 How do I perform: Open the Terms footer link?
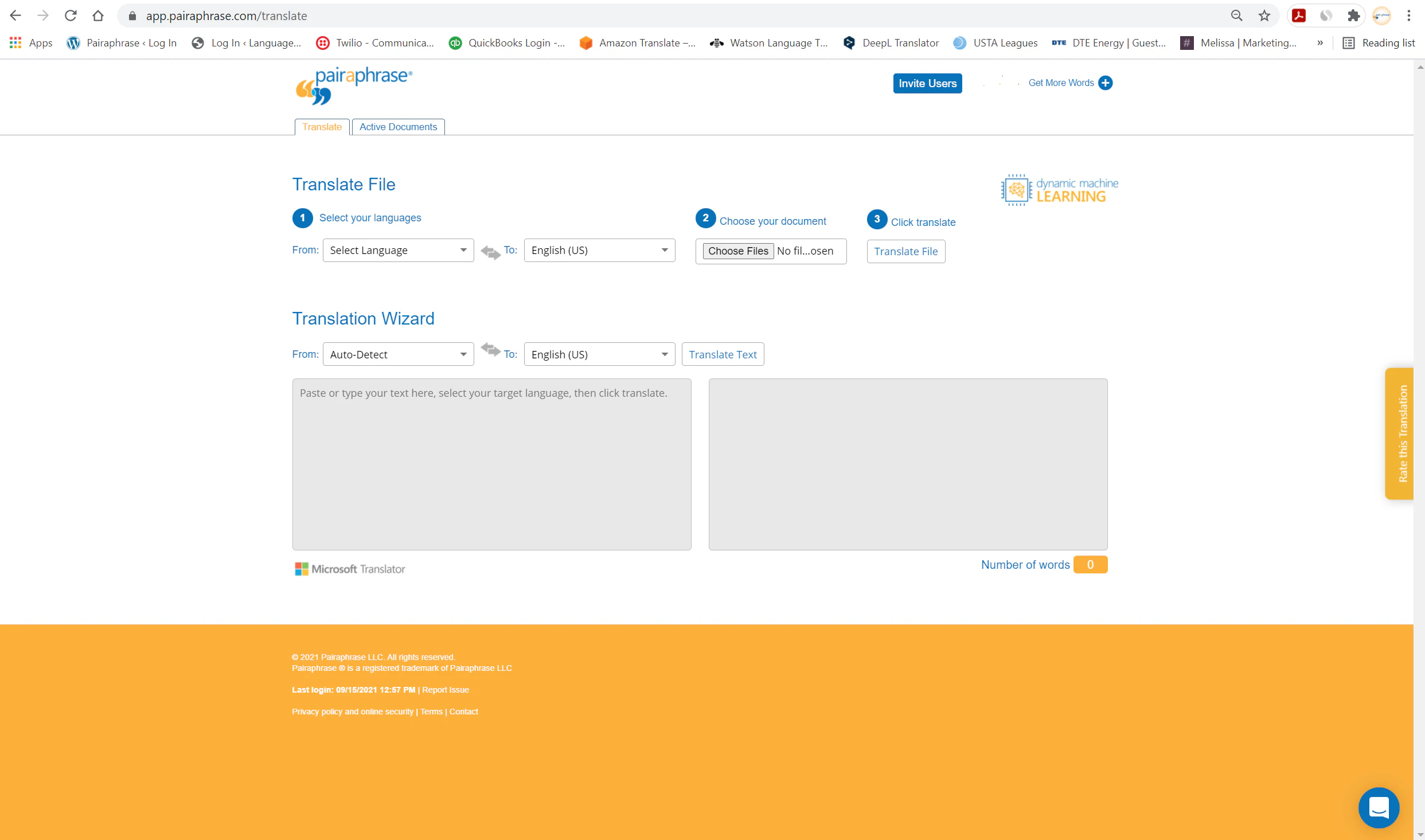coord(431,712)
